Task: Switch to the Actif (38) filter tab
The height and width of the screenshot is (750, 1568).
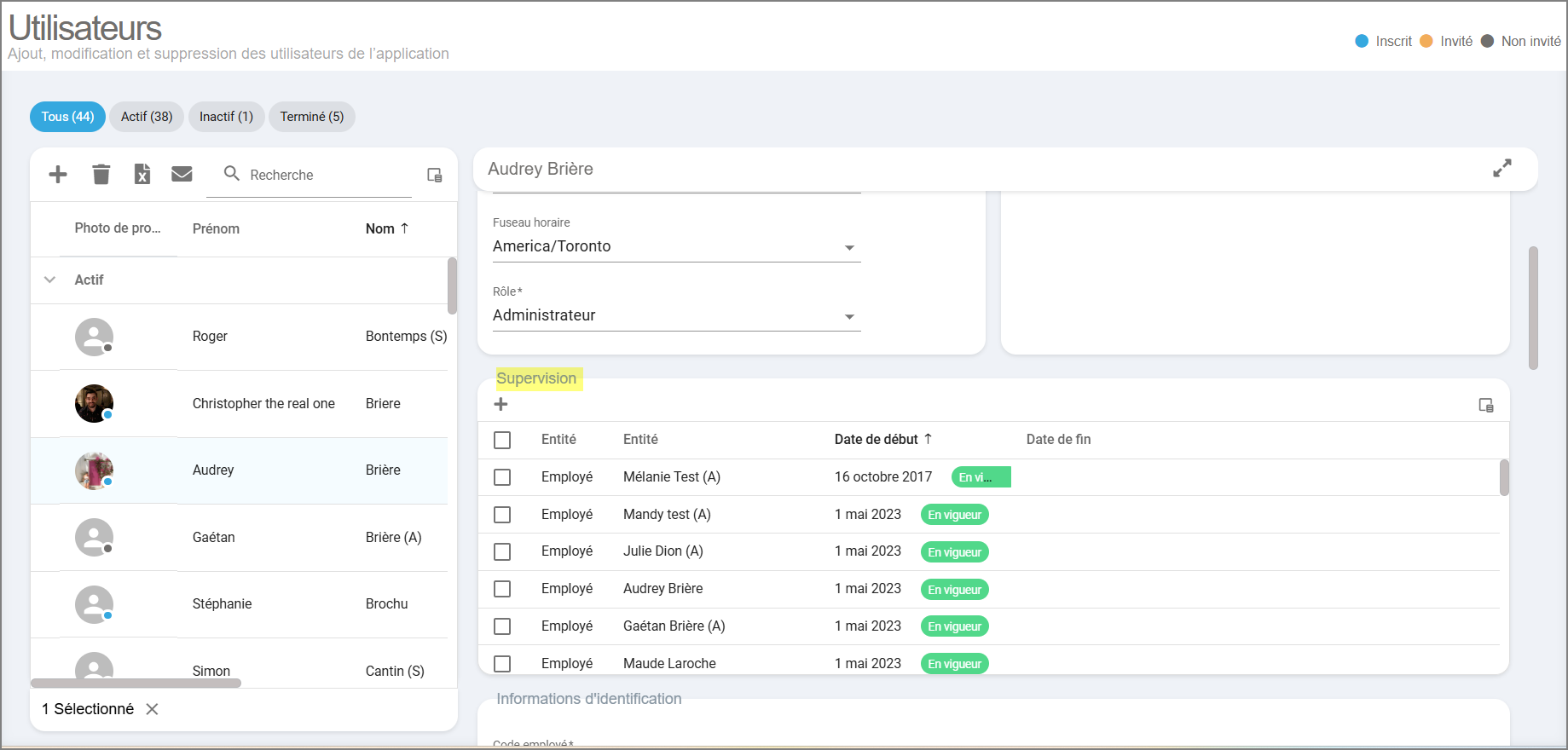Action: [x=147, y=117]
